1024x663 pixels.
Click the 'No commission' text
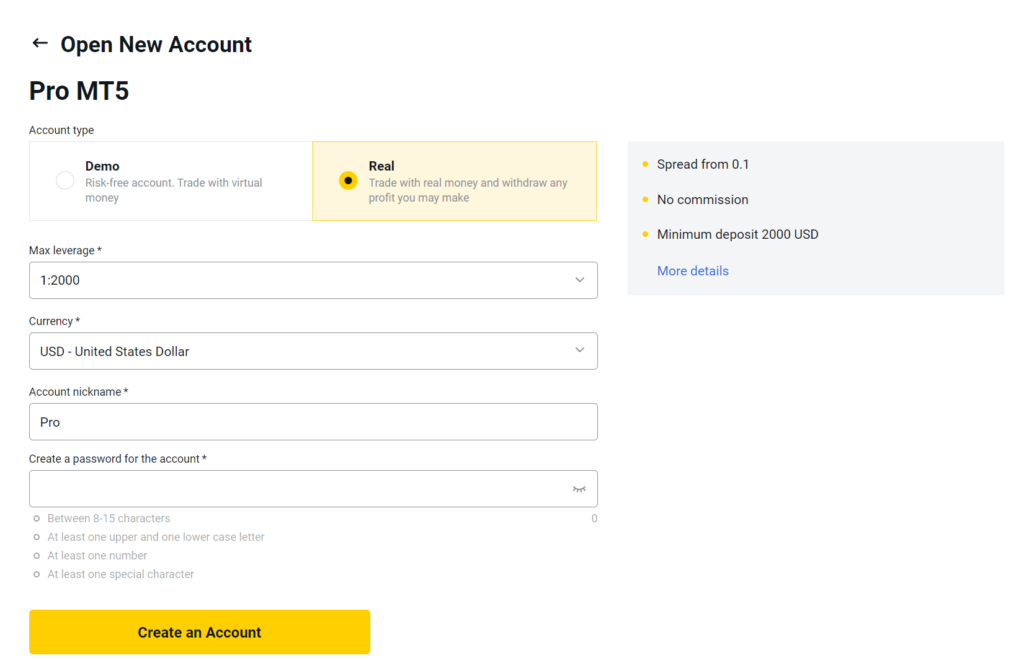(x=703, y=199)
